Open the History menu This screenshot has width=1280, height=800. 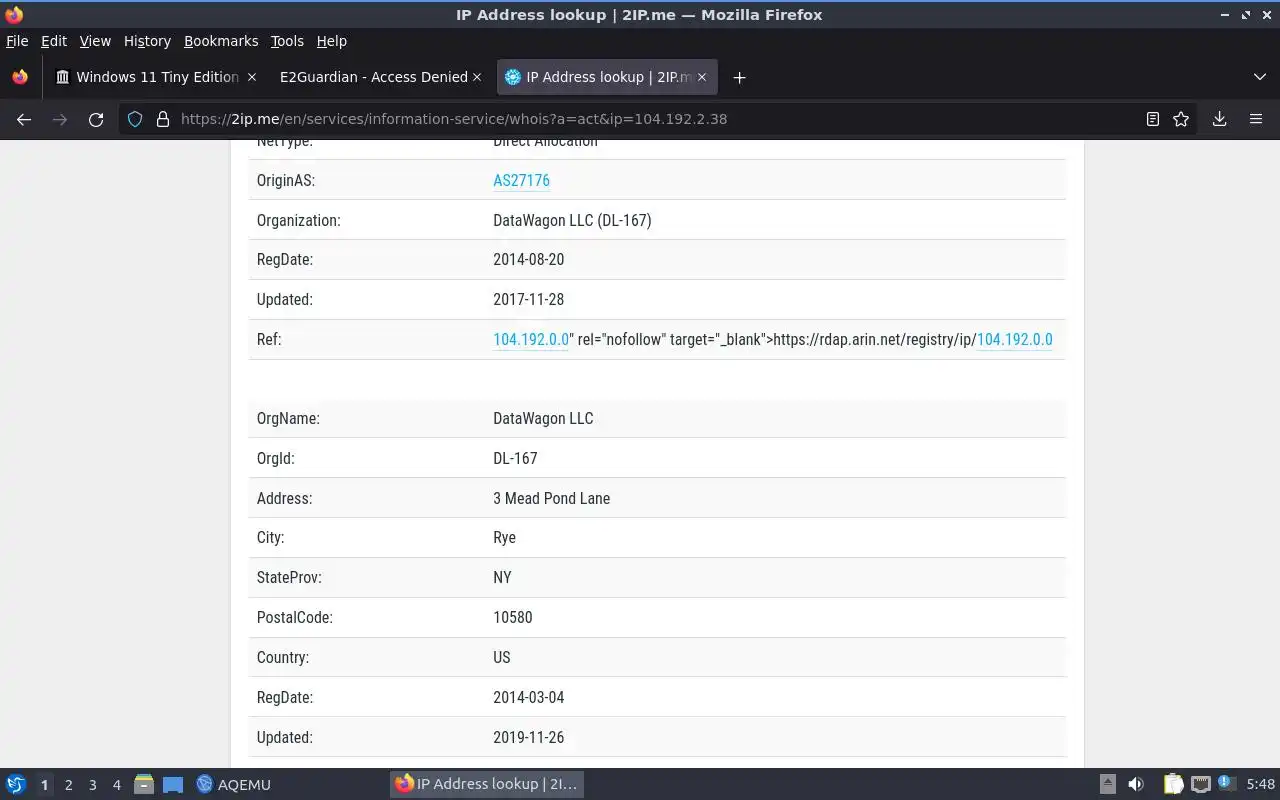point(147,41)
